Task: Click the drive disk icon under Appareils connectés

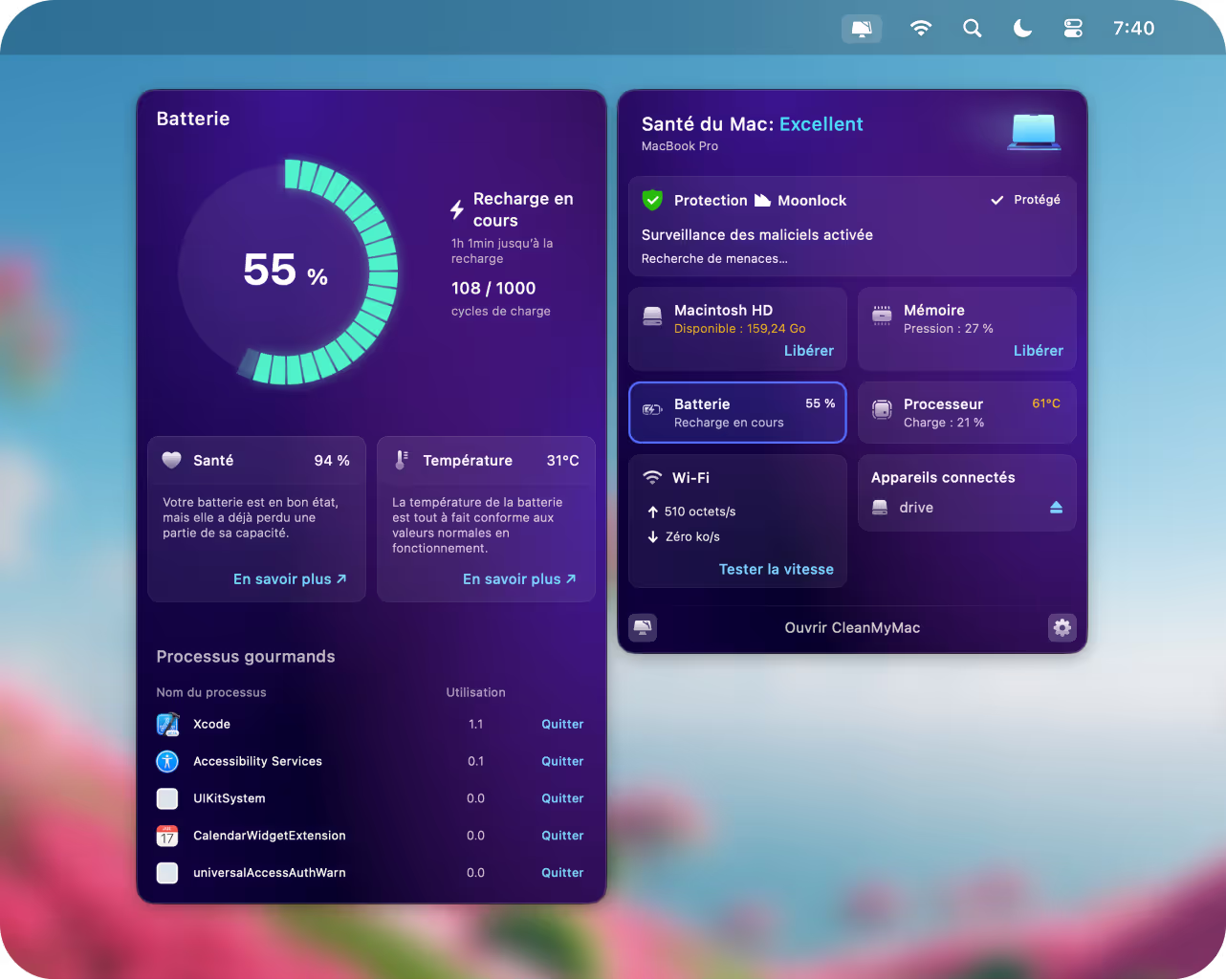Action: click(x=880, y=508)
